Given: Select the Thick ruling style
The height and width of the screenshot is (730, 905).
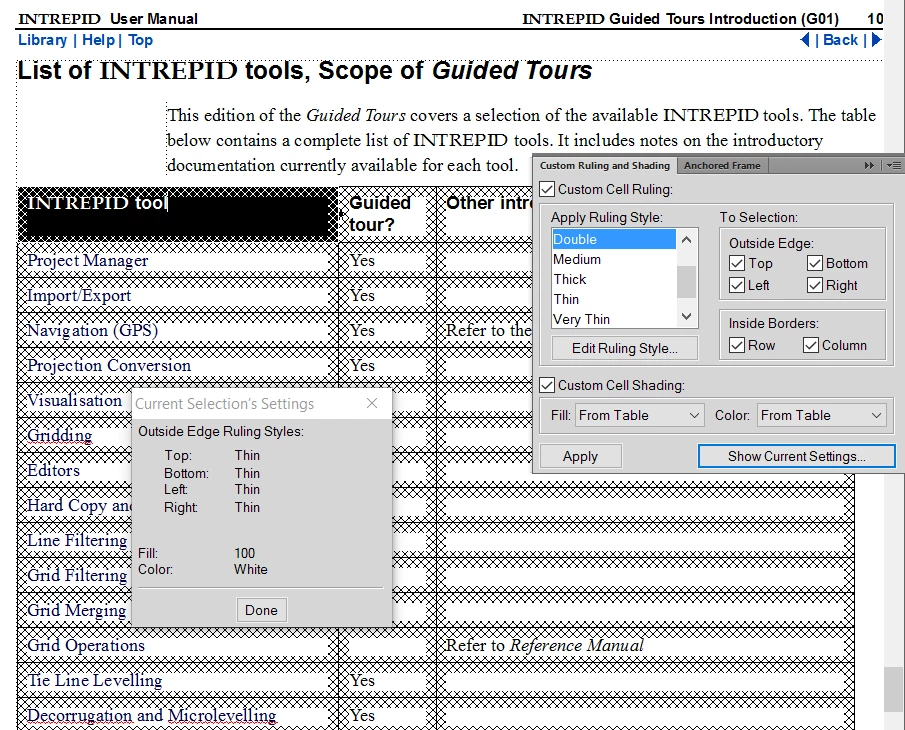Looking at the screenshot, I should [x=614, y=279].
